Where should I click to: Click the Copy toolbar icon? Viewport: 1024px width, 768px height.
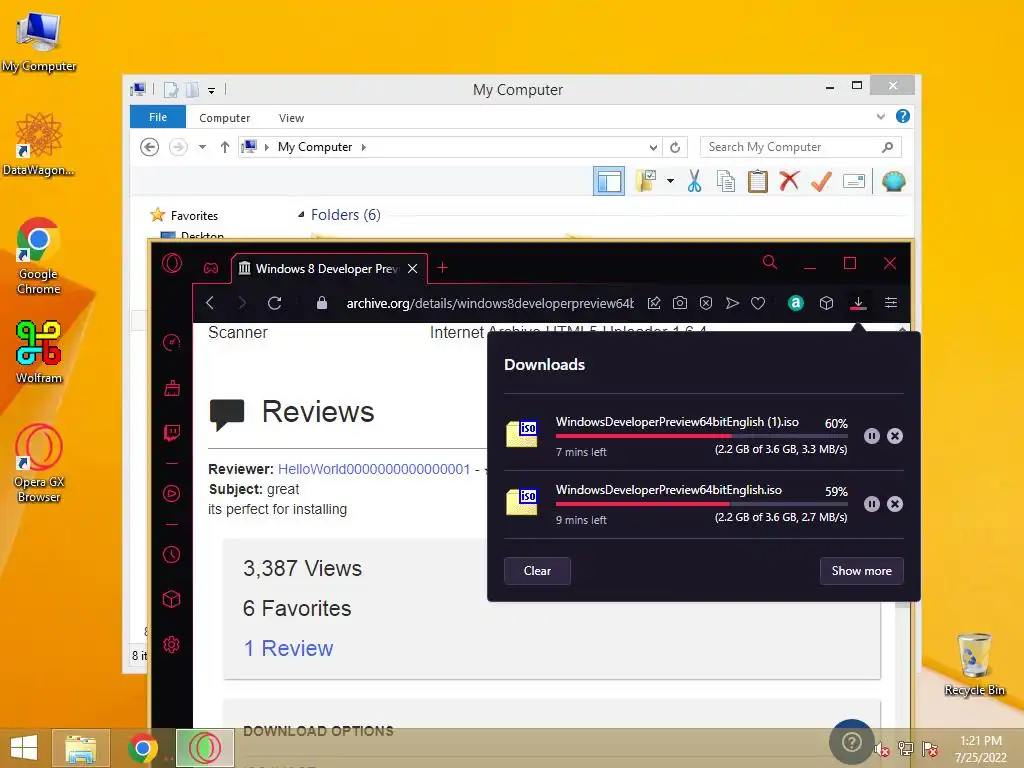pos(726,181)
